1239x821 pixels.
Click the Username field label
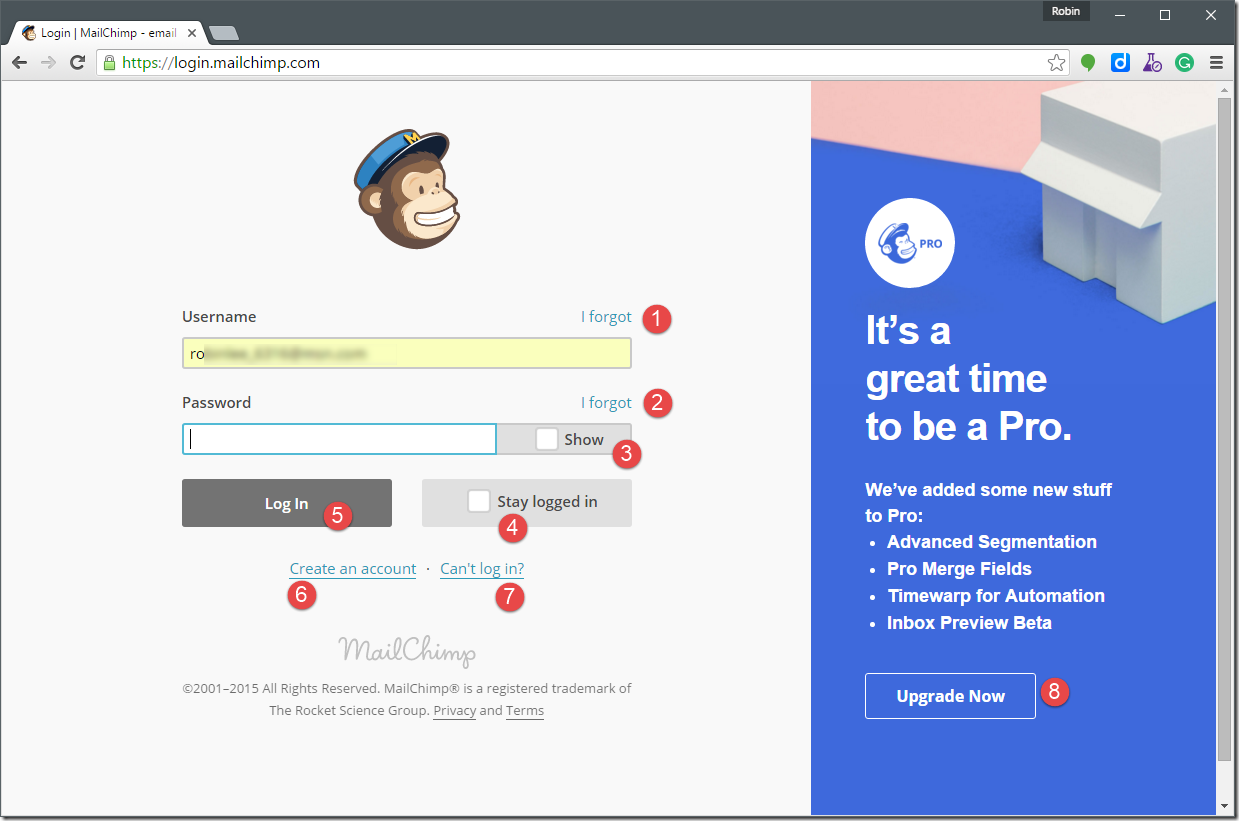click(x=219, y=317)
